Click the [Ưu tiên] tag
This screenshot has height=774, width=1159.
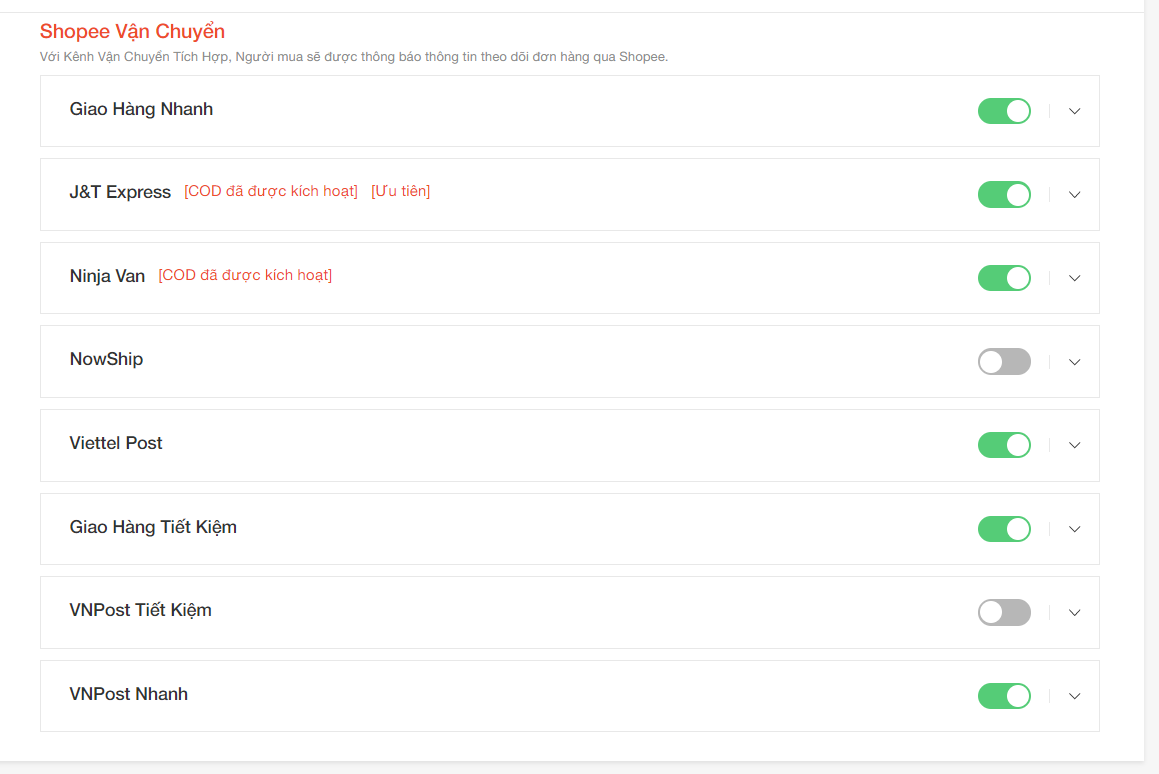click(x=401, y=191)
